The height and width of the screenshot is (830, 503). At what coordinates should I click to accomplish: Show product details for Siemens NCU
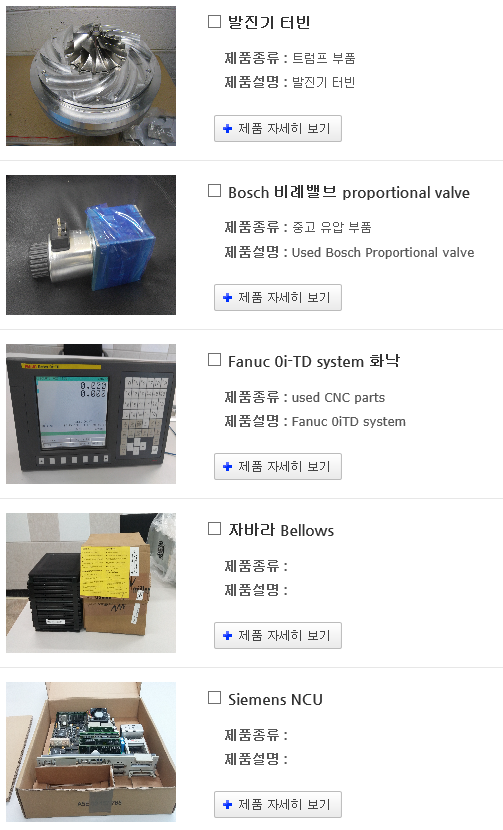coord(278,805)
